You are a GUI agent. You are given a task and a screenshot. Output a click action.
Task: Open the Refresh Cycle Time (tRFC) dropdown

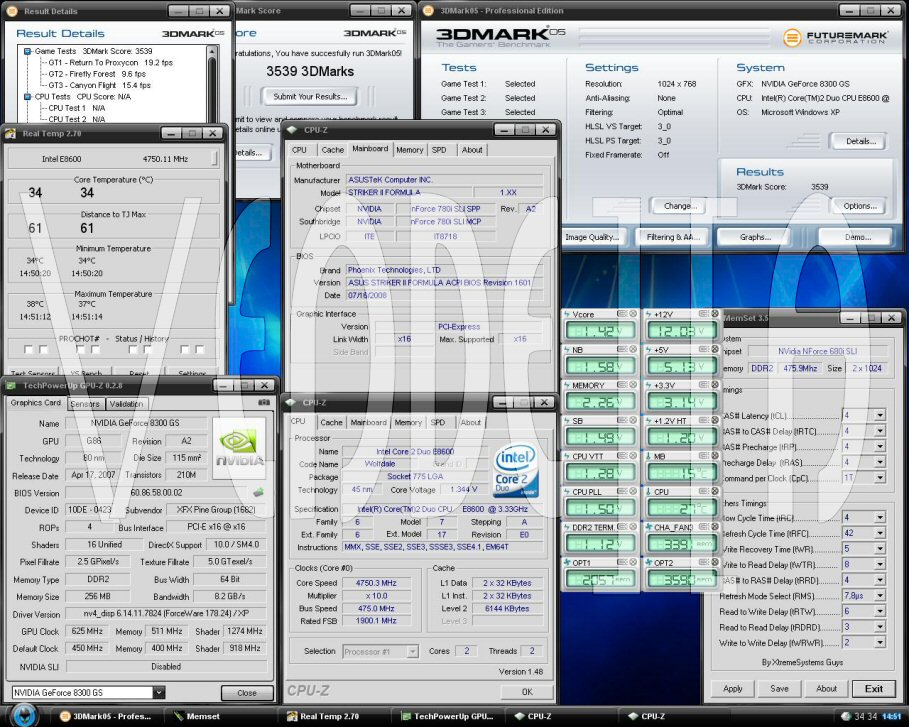click(880, 533)
